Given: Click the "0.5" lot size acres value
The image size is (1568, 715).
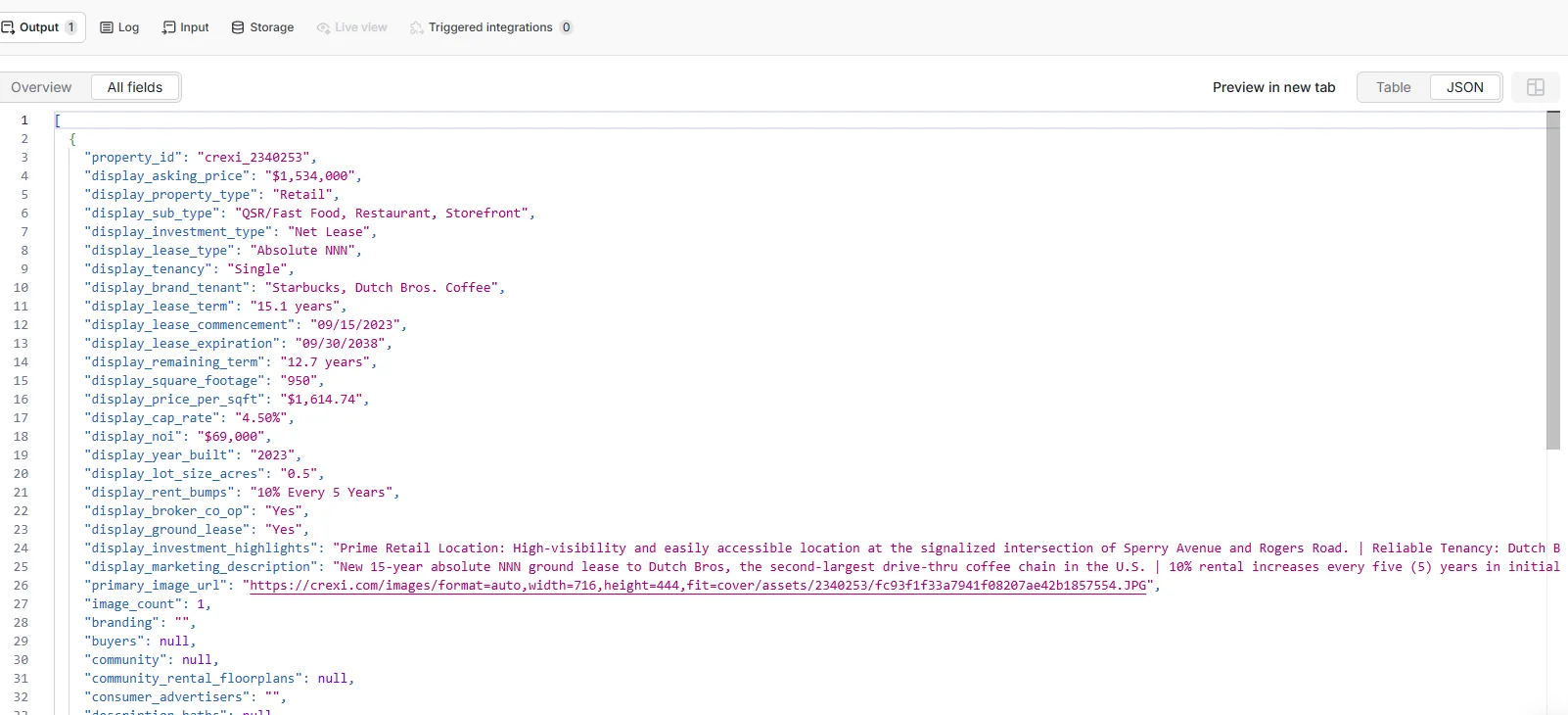Looking at the screenshot, I should coord(299,474).
